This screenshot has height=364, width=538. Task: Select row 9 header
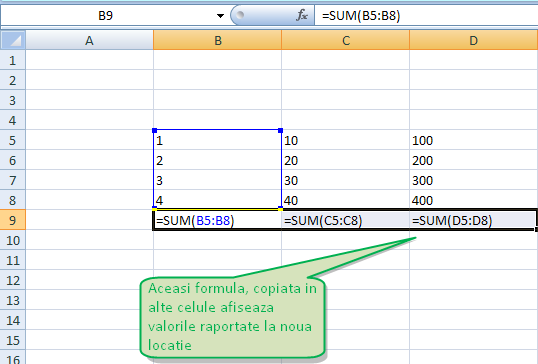pyautogui.click(x=13, y=220)
